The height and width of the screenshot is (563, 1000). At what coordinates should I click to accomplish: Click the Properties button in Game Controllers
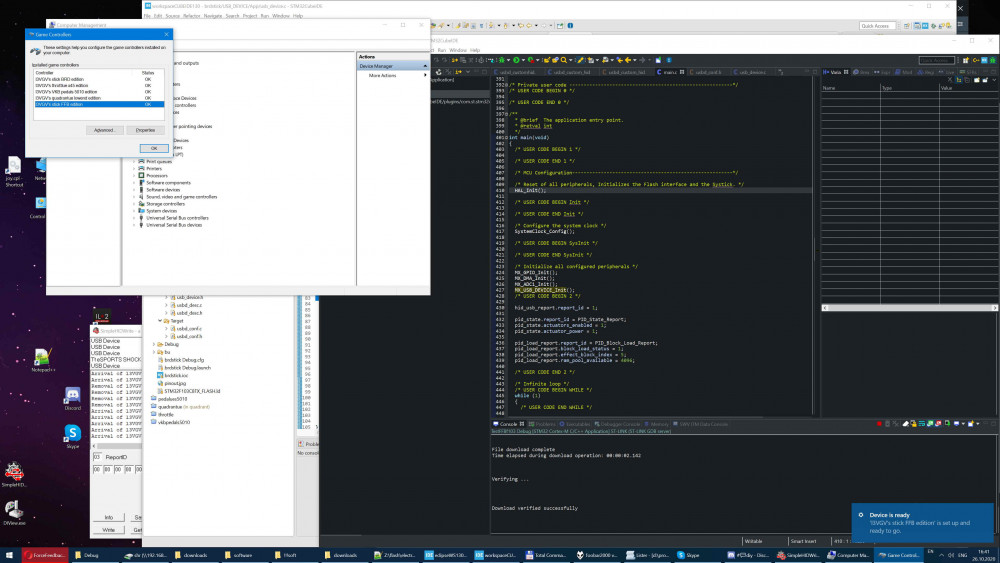[145, 130]
